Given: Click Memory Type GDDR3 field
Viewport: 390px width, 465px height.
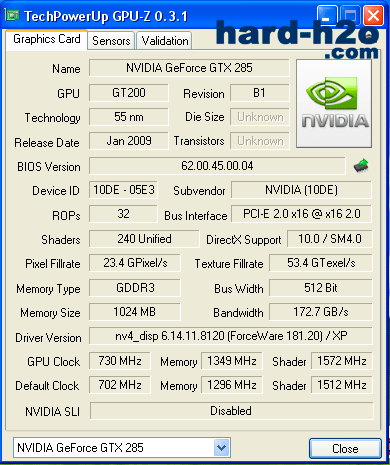Looking at the screenshot, I should pos(135,288).
